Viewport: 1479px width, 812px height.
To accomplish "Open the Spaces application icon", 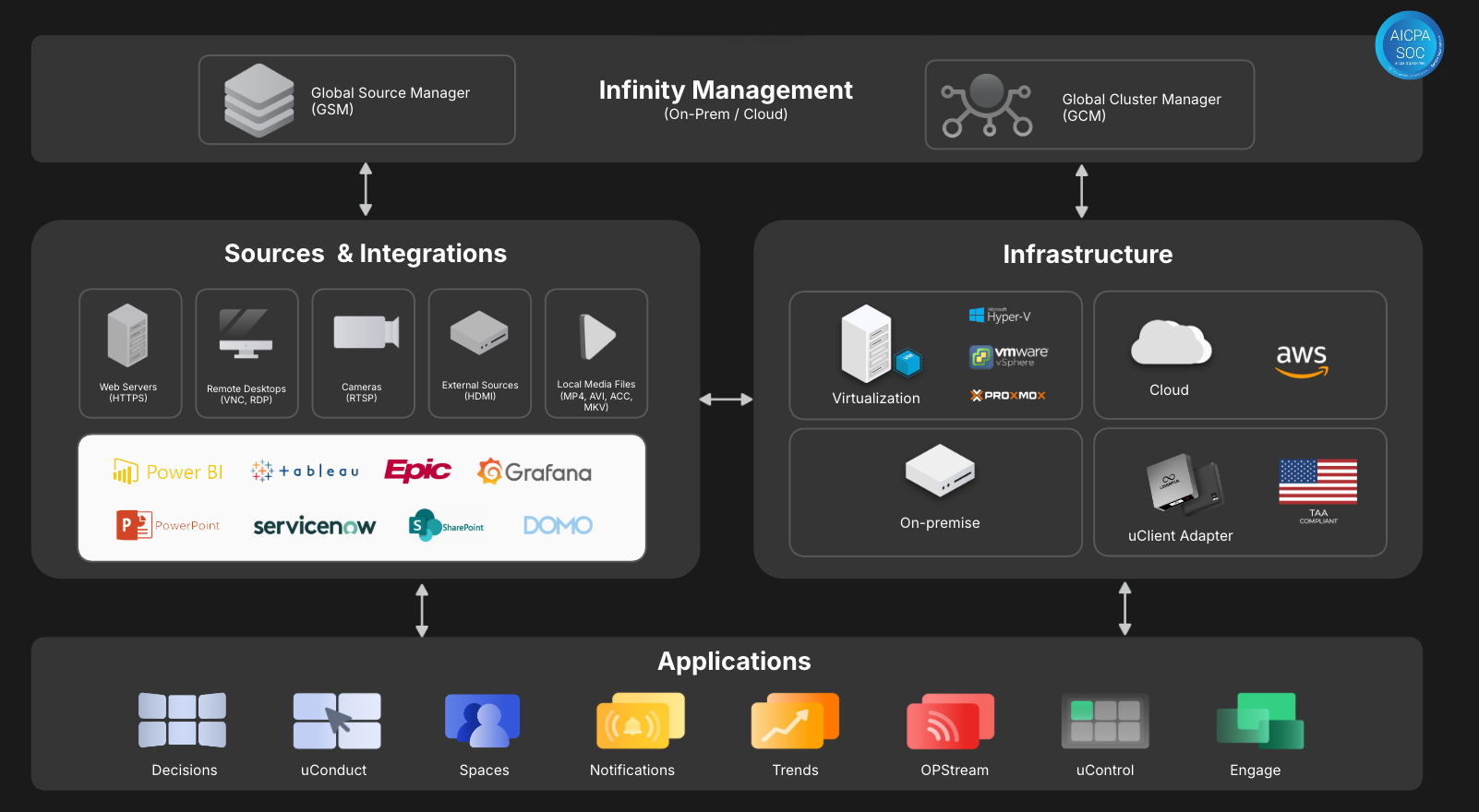I will [x=482, y=721].
